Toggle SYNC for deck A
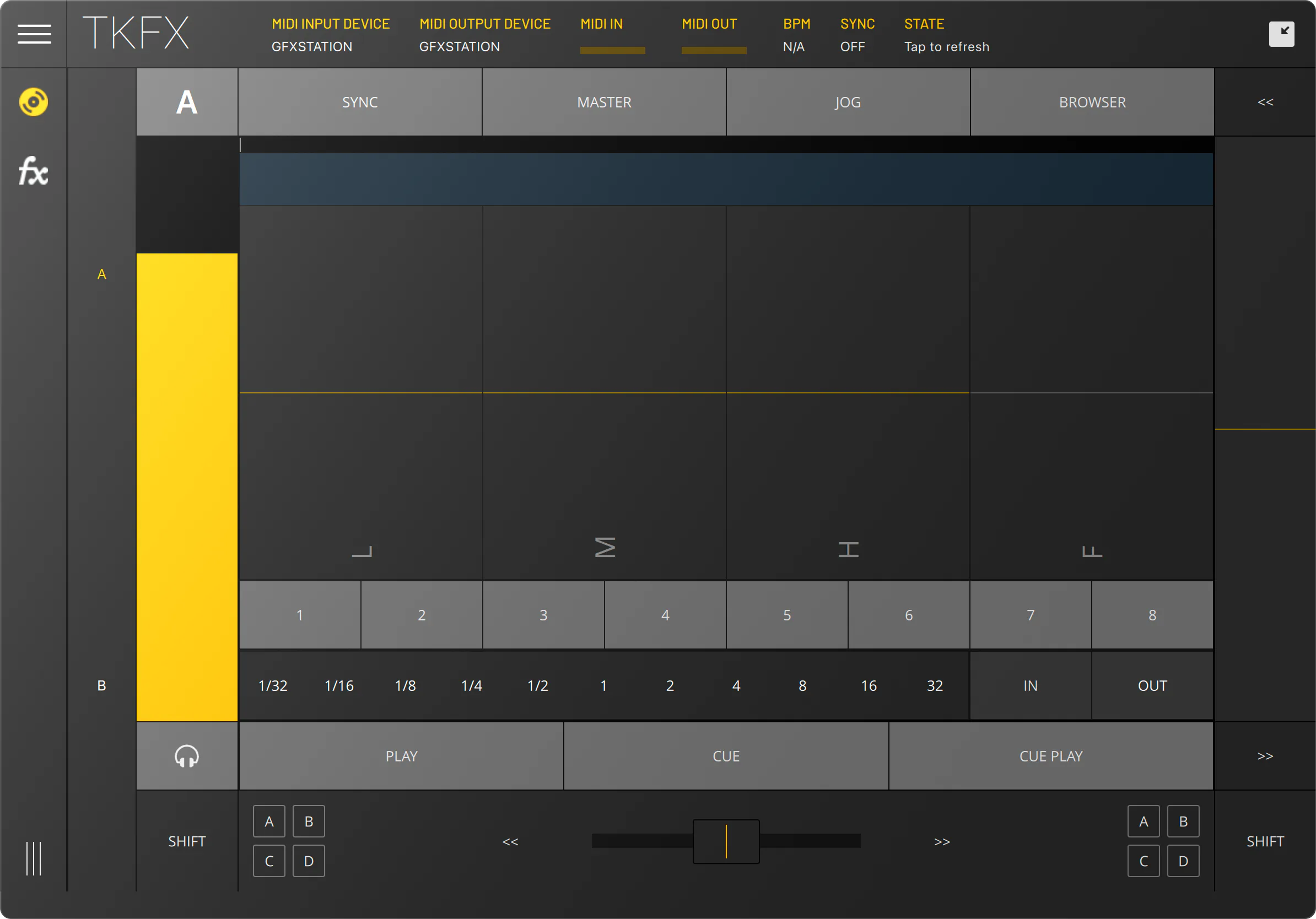The height and width of the screenshot is (919, 1316). click(x=360, y=102)
